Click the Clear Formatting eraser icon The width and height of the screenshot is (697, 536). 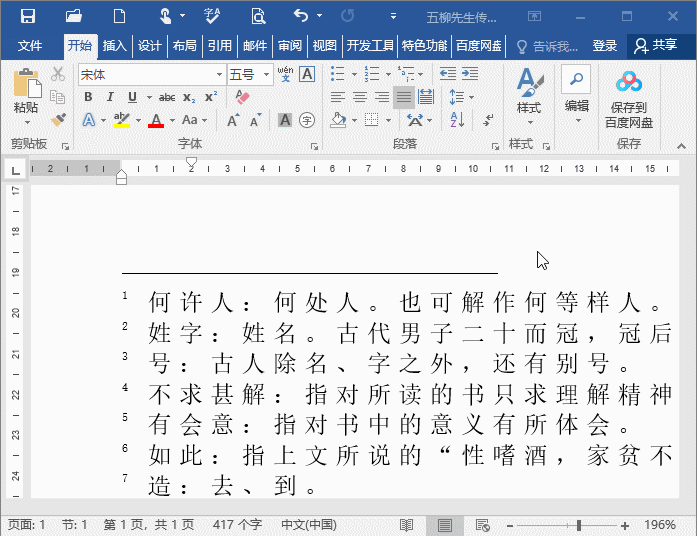coord(241,97)
